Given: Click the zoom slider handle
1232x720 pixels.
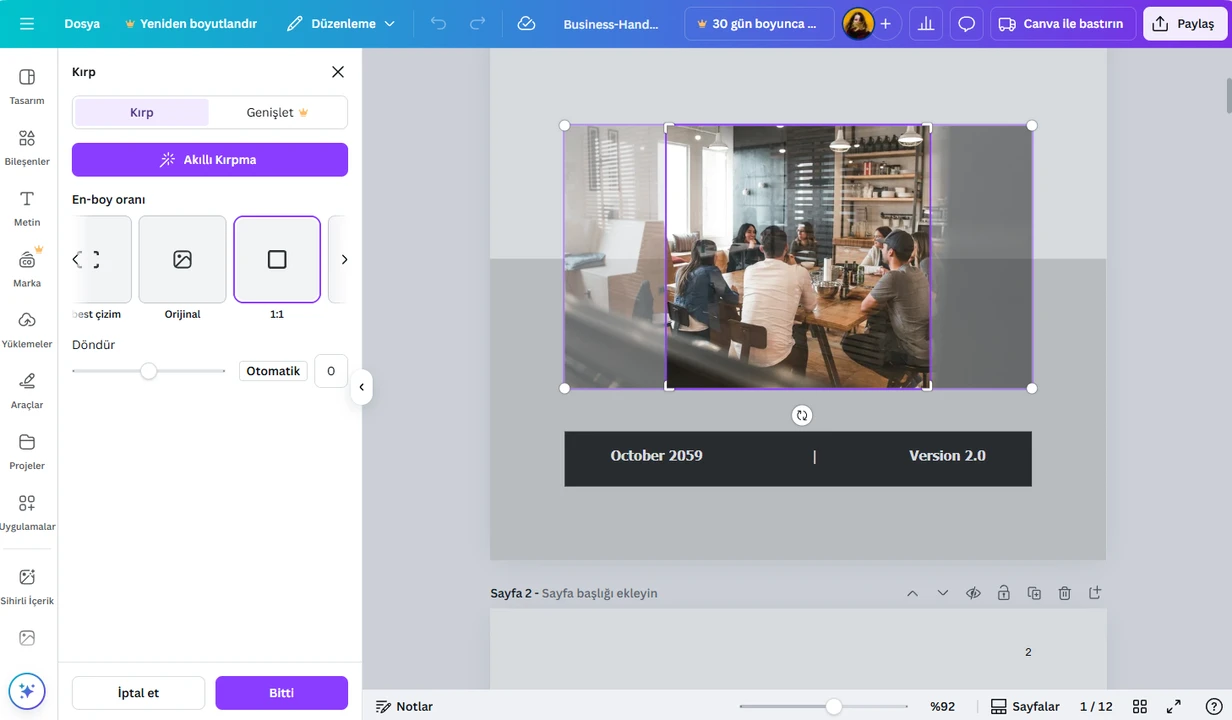Looking at the screenshot, I should click(833, 706).
